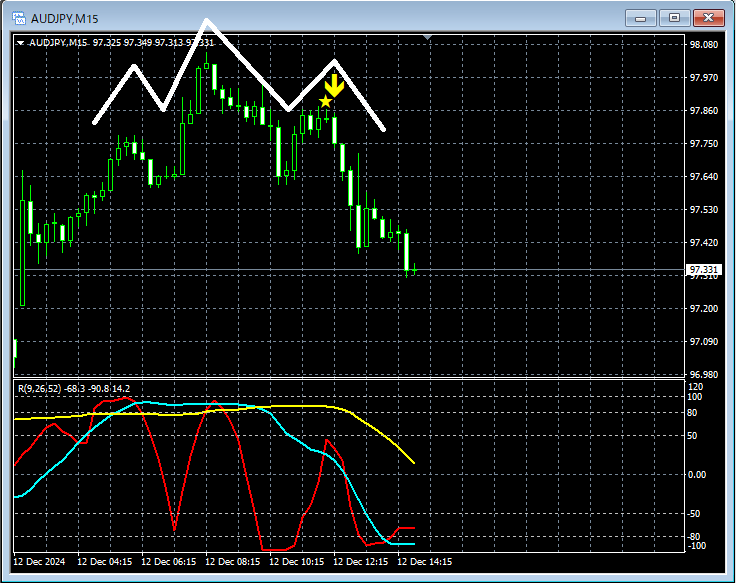Click the time axis label 12 Dec 14:15
Viewport: 737px width, 583px height.
425,561
